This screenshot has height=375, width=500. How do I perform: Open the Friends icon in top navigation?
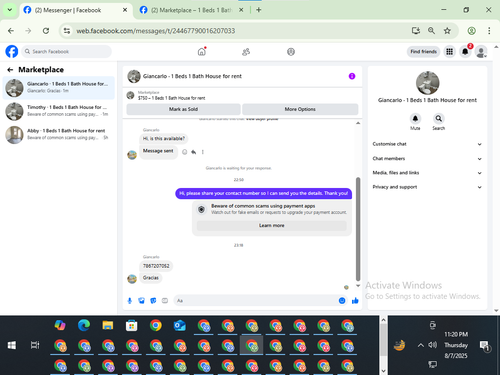pos(246,52)
